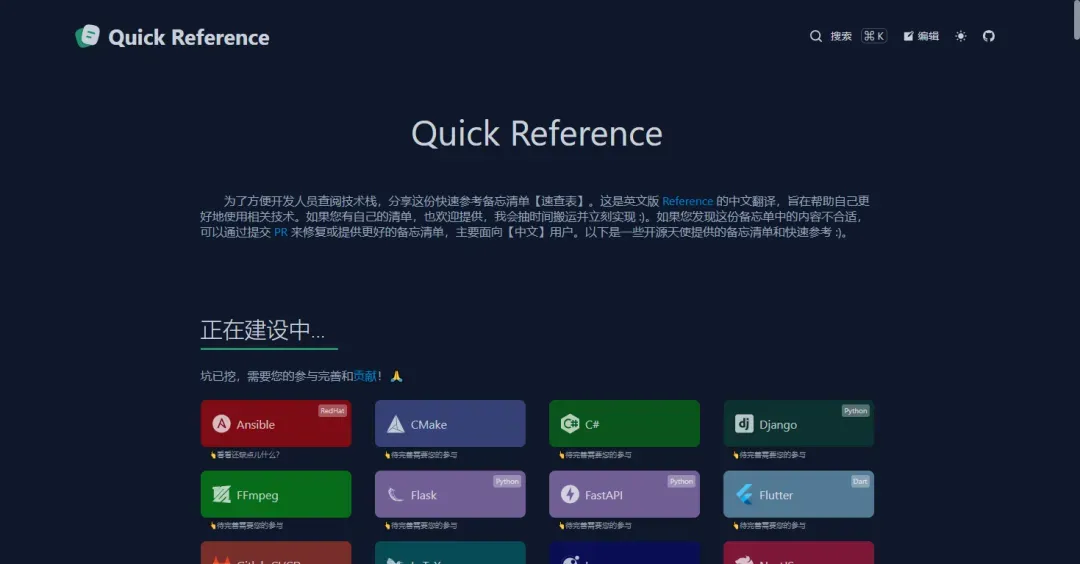Open the Django cheat sheet card
Image resolution: width=1080 pixels, height=564 pixels.
coord(799,424)
